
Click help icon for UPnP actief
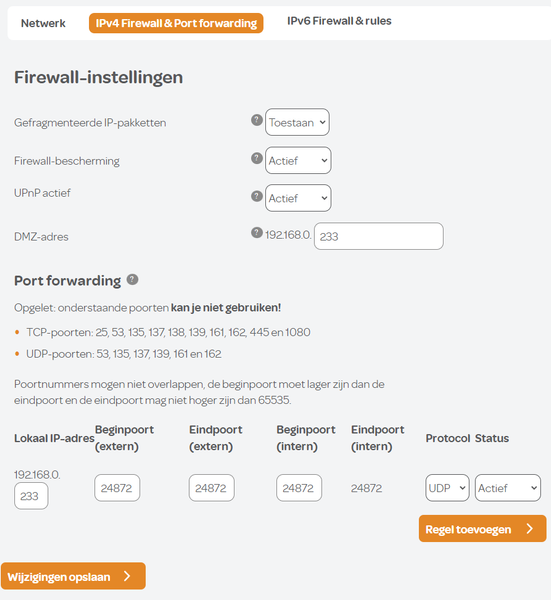(x=257, y=196)
